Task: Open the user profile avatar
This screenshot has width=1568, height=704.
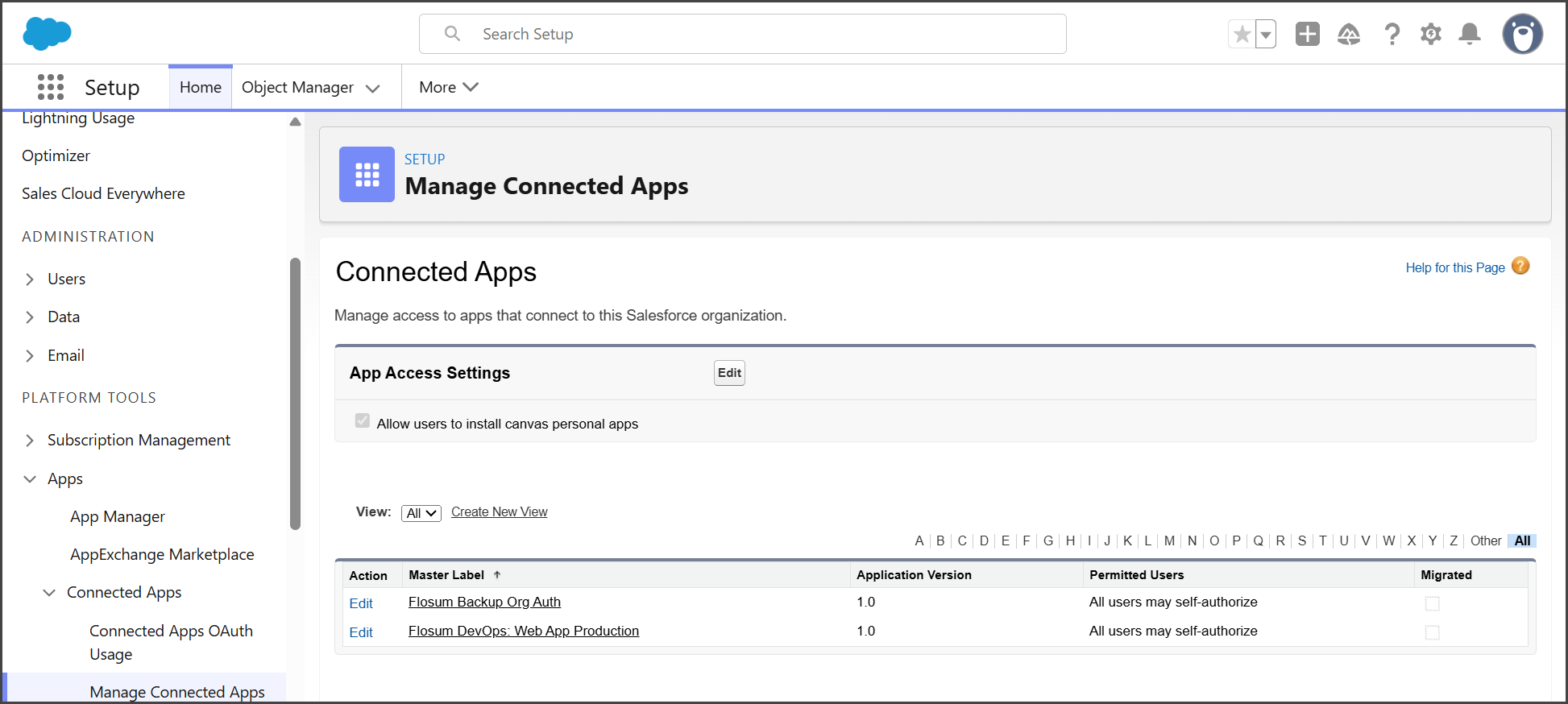Action: pos(1522,34)
